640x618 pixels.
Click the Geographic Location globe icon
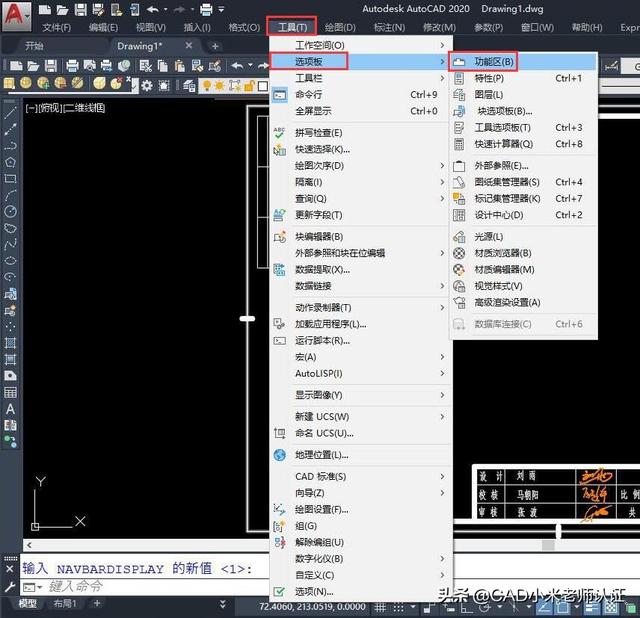280,455
